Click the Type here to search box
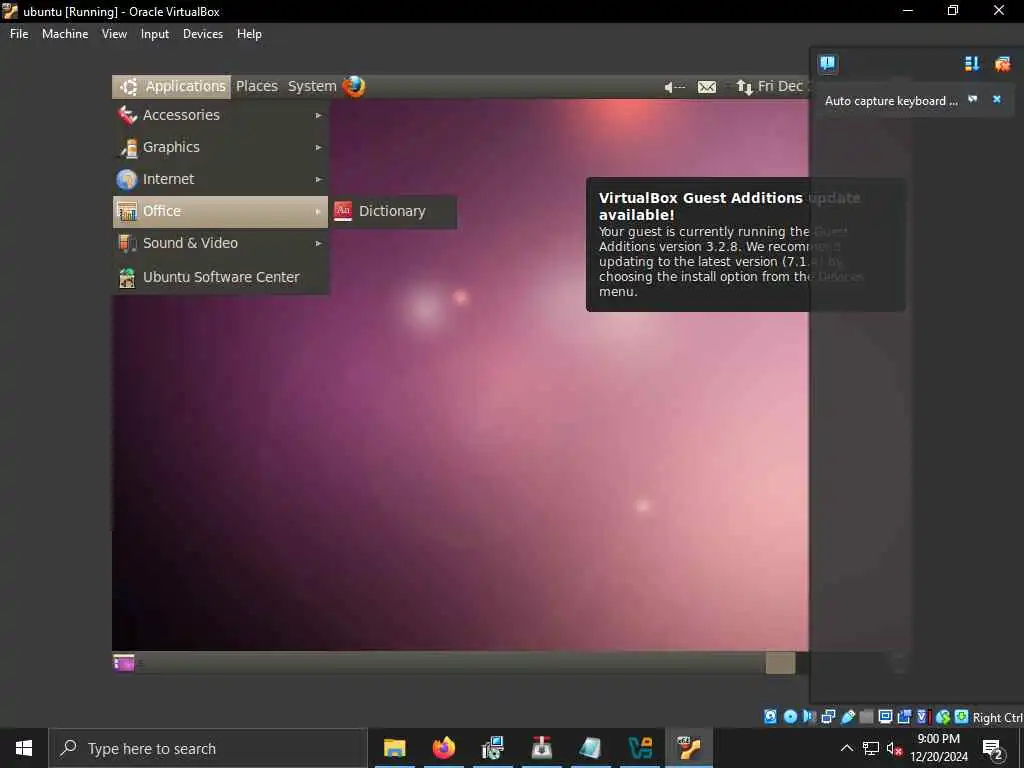 click(x=208, y=748)
